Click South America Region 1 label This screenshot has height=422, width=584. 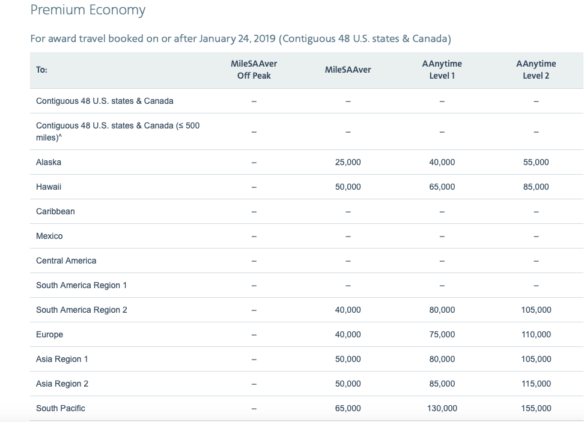click(x=82, y=285)
